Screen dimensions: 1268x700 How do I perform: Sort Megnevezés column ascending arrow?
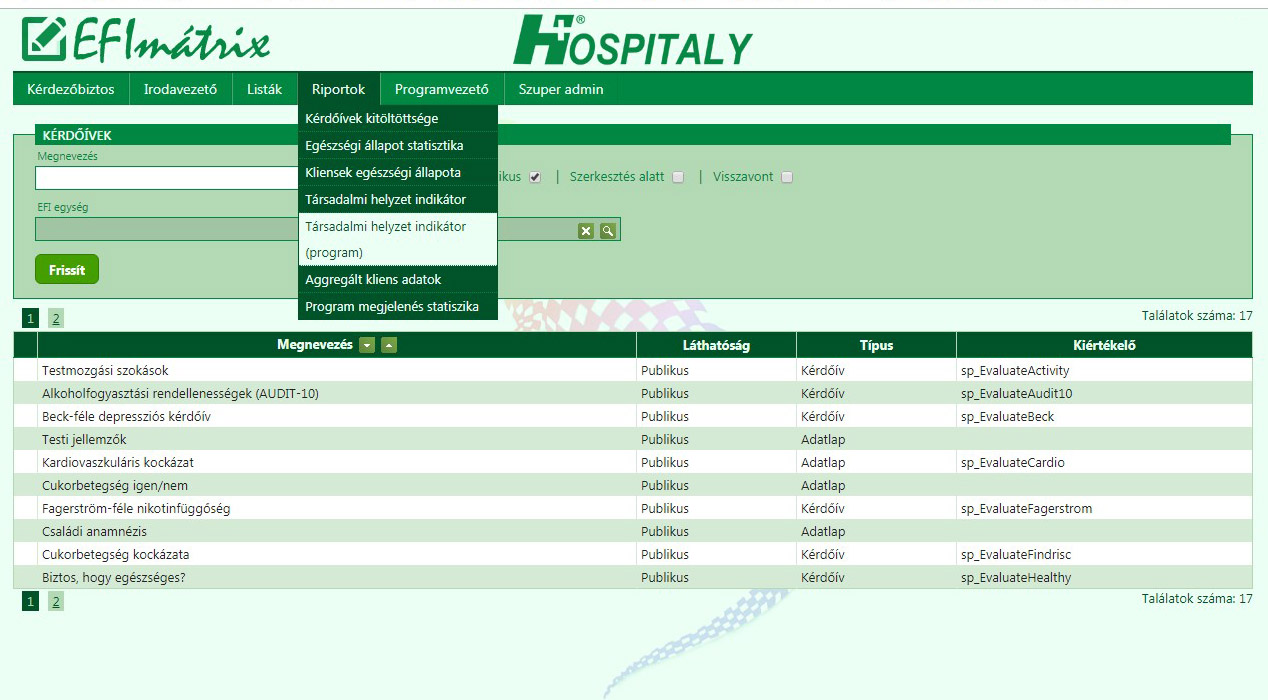[389, 345]
